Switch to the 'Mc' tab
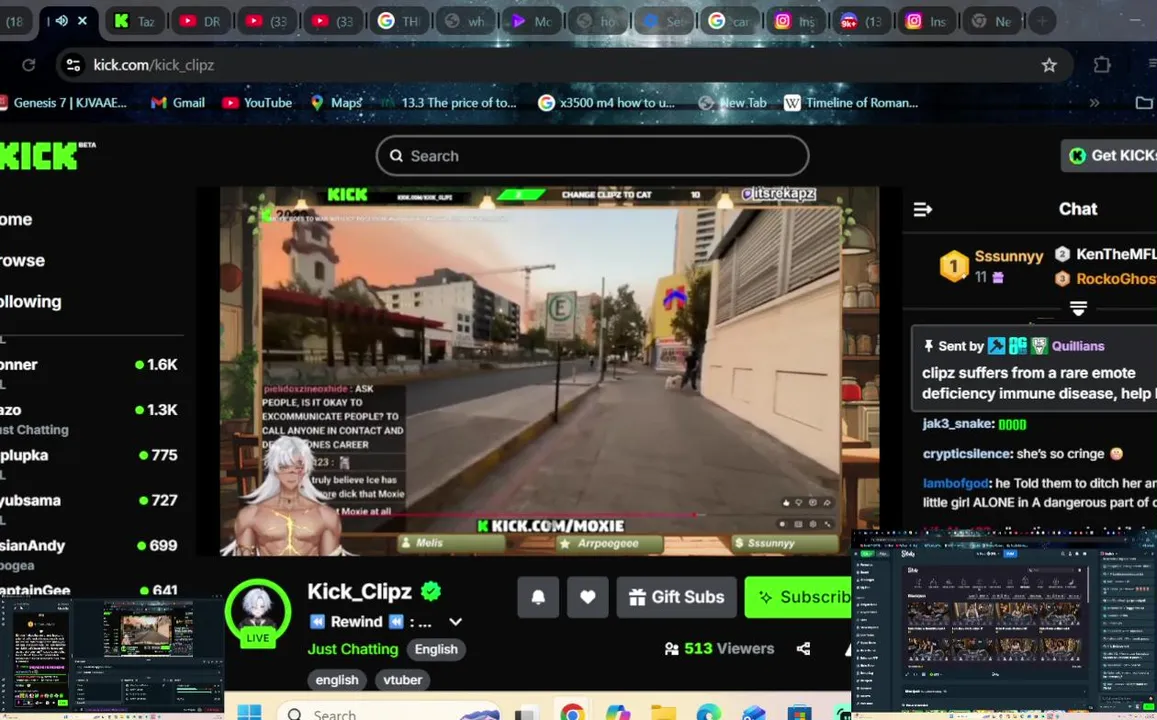Viewport: 1157px width, 720px height. (x=531, y=21)
